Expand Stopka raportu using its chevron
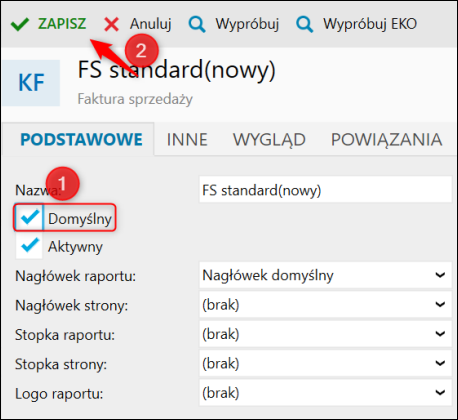Screen dimensions: 458x420 [x=440, y=334]
